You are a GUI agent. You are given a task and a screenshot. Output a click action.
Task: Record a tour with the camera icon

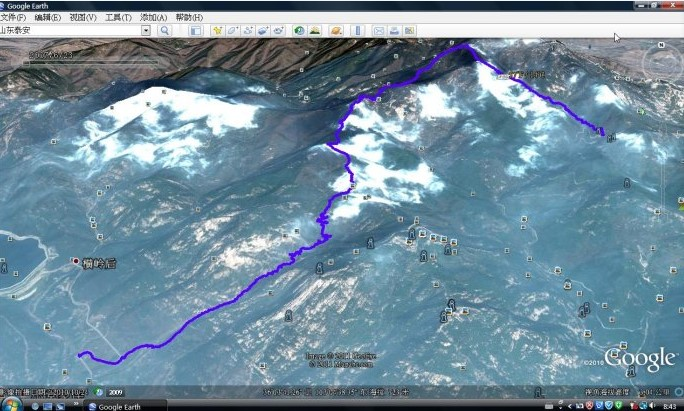(x=278, y=31)
